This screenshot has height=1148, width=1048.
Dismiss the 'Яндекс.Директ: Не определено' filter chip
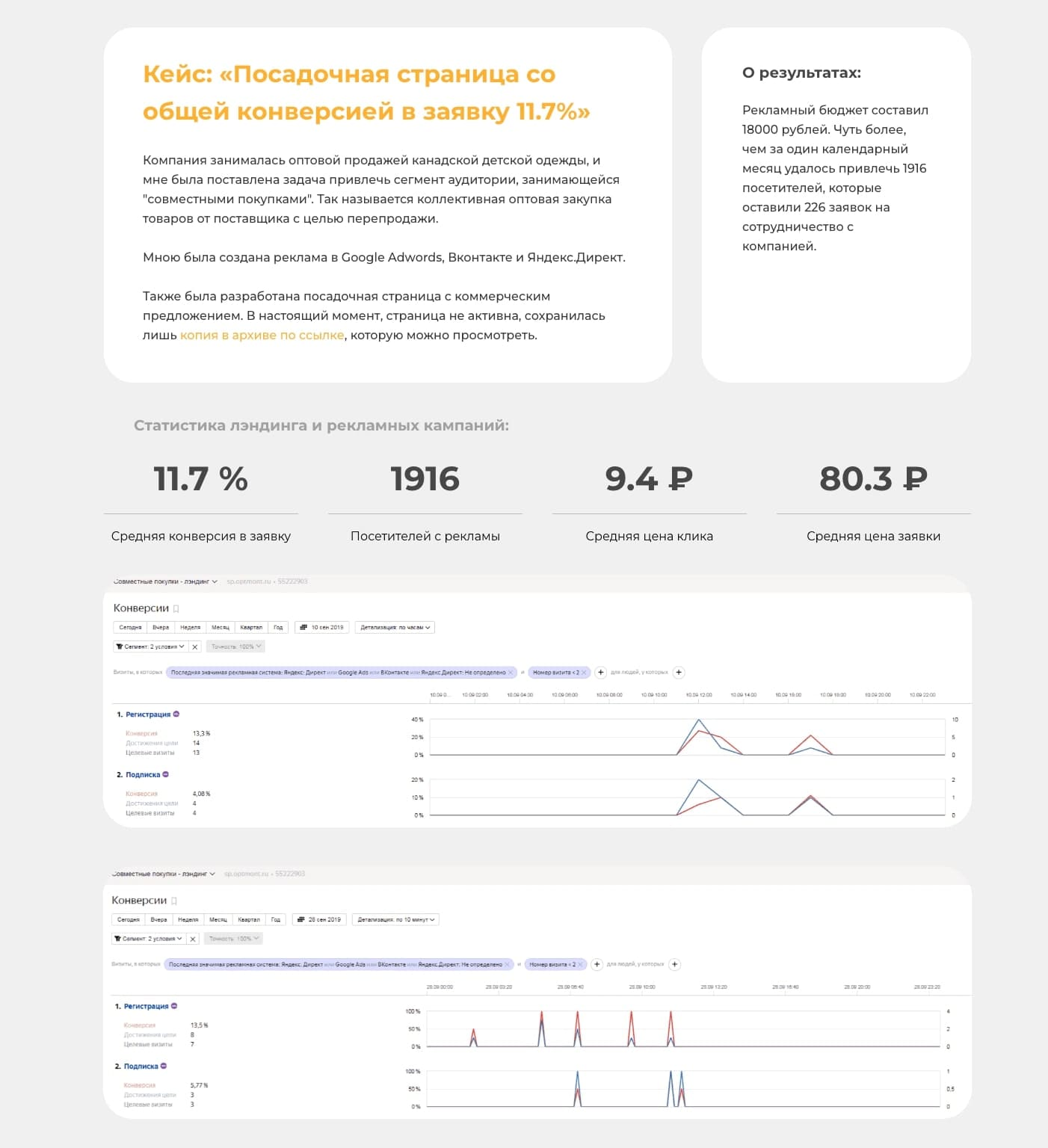click(x=509, y=672)
